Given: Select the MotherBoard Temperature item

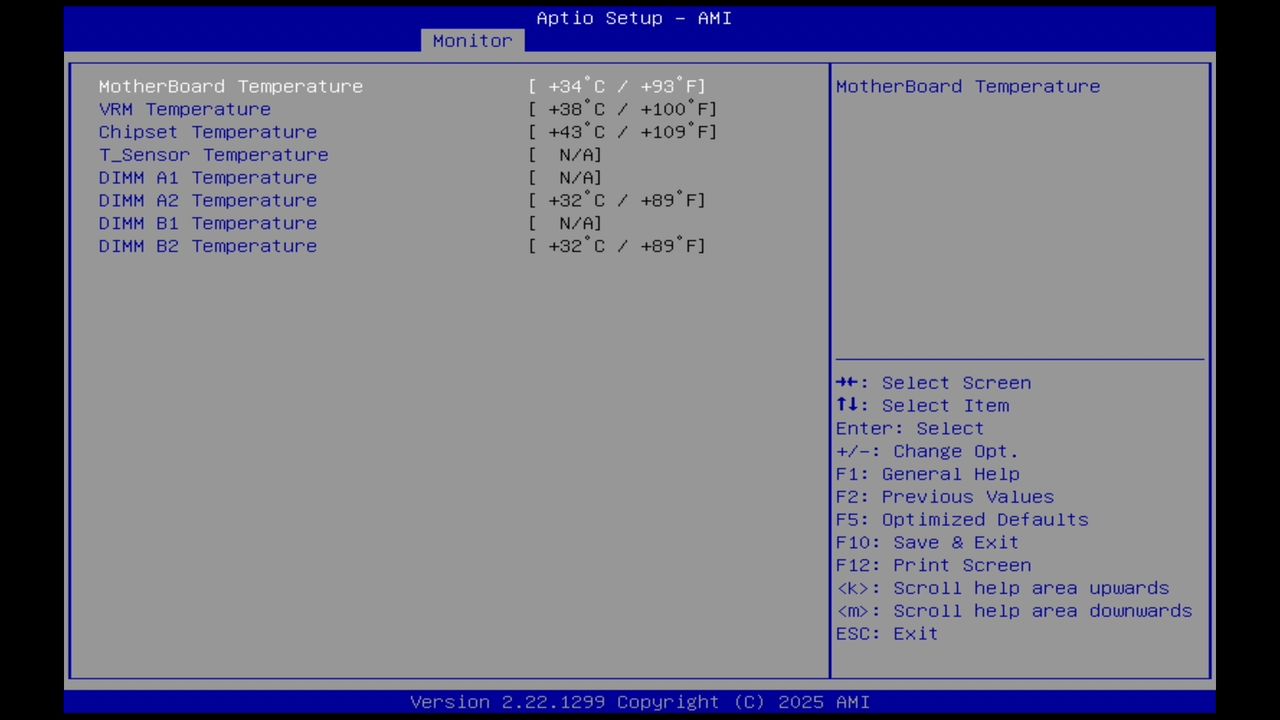Looking at the screenshot, I should (x=230, y=86).
